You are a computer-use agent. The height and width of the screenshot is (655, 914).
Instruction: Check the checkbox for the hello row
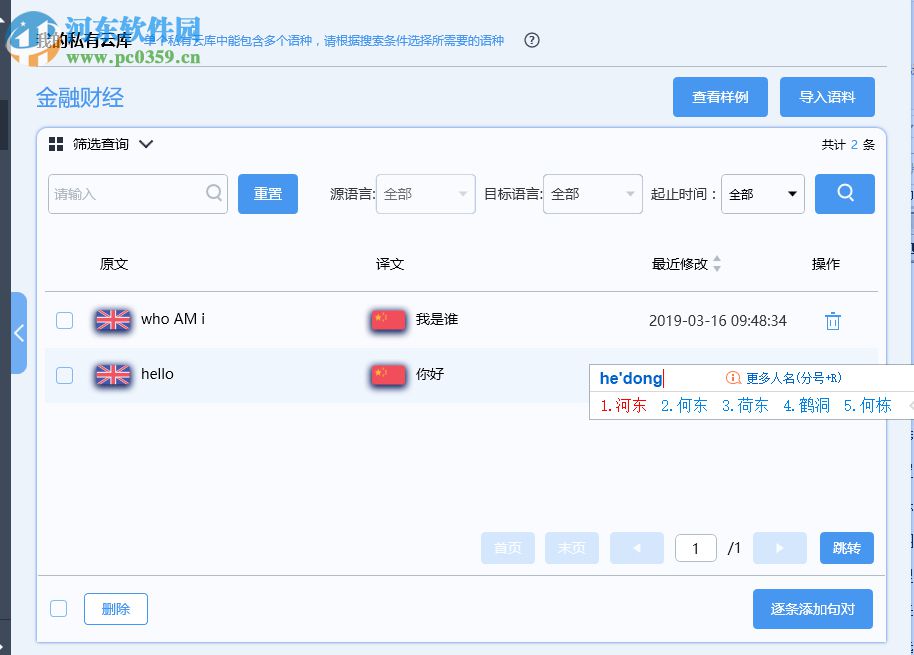64,374
